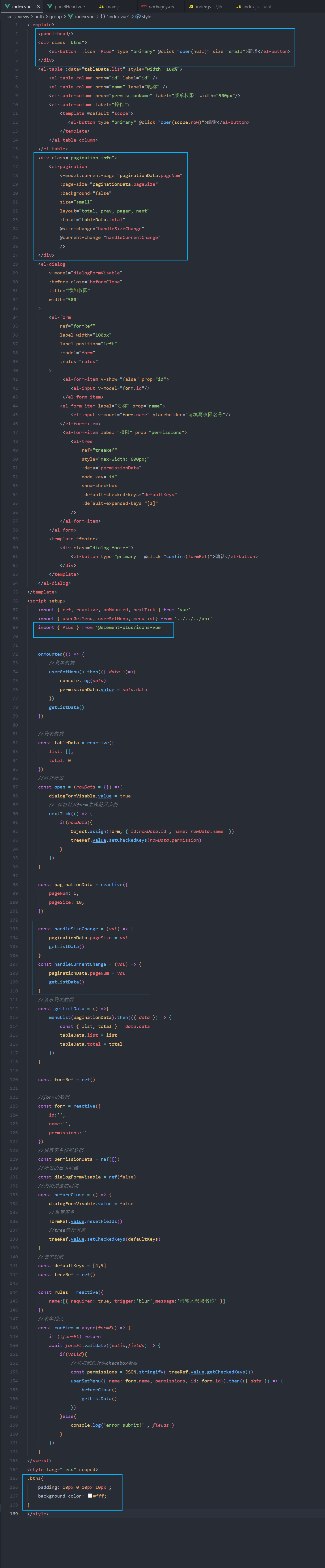This screenshot has height=1568, width=325.
Task: Click the 'dialogFormVisable' v-model in el-dialog
Action: [x=96, y=273]
